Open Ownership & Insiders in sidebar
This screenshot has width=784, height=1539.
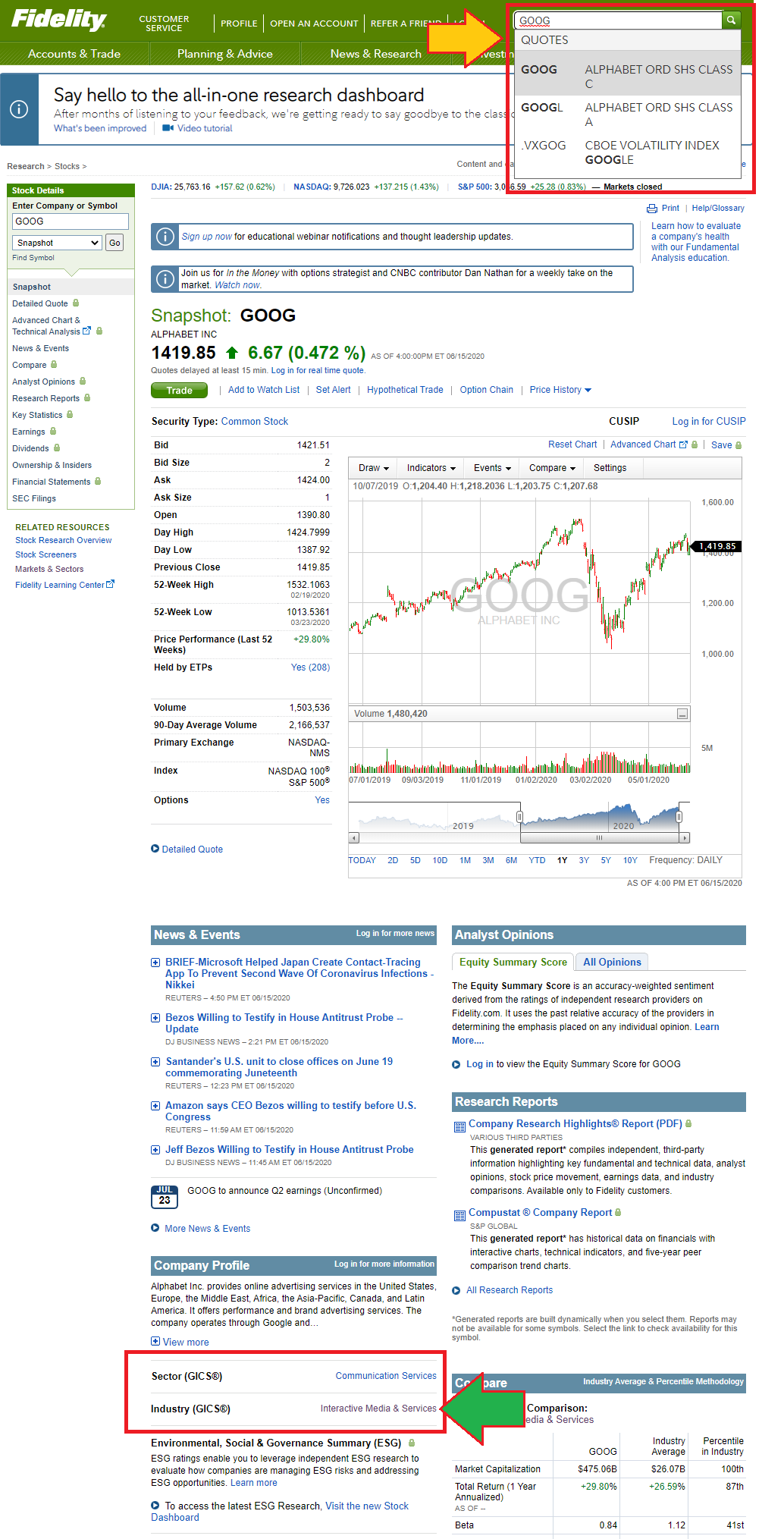(x=52, y=465)
